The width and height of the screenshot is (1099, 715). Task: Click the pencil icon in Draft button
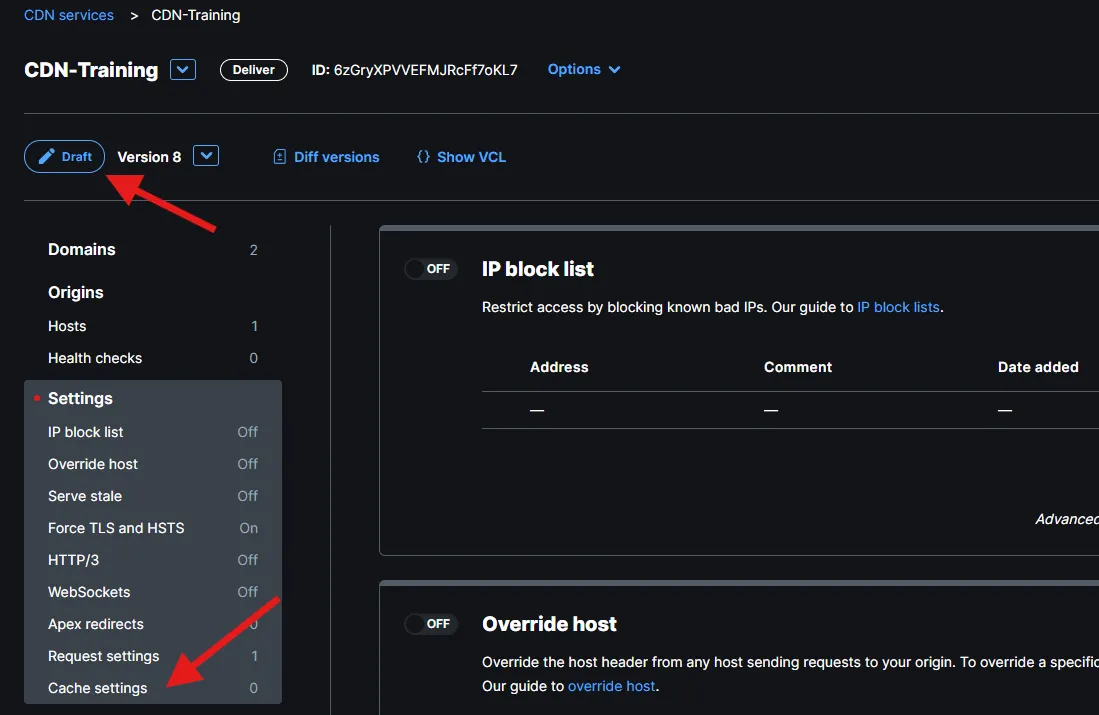click(46, 157)
